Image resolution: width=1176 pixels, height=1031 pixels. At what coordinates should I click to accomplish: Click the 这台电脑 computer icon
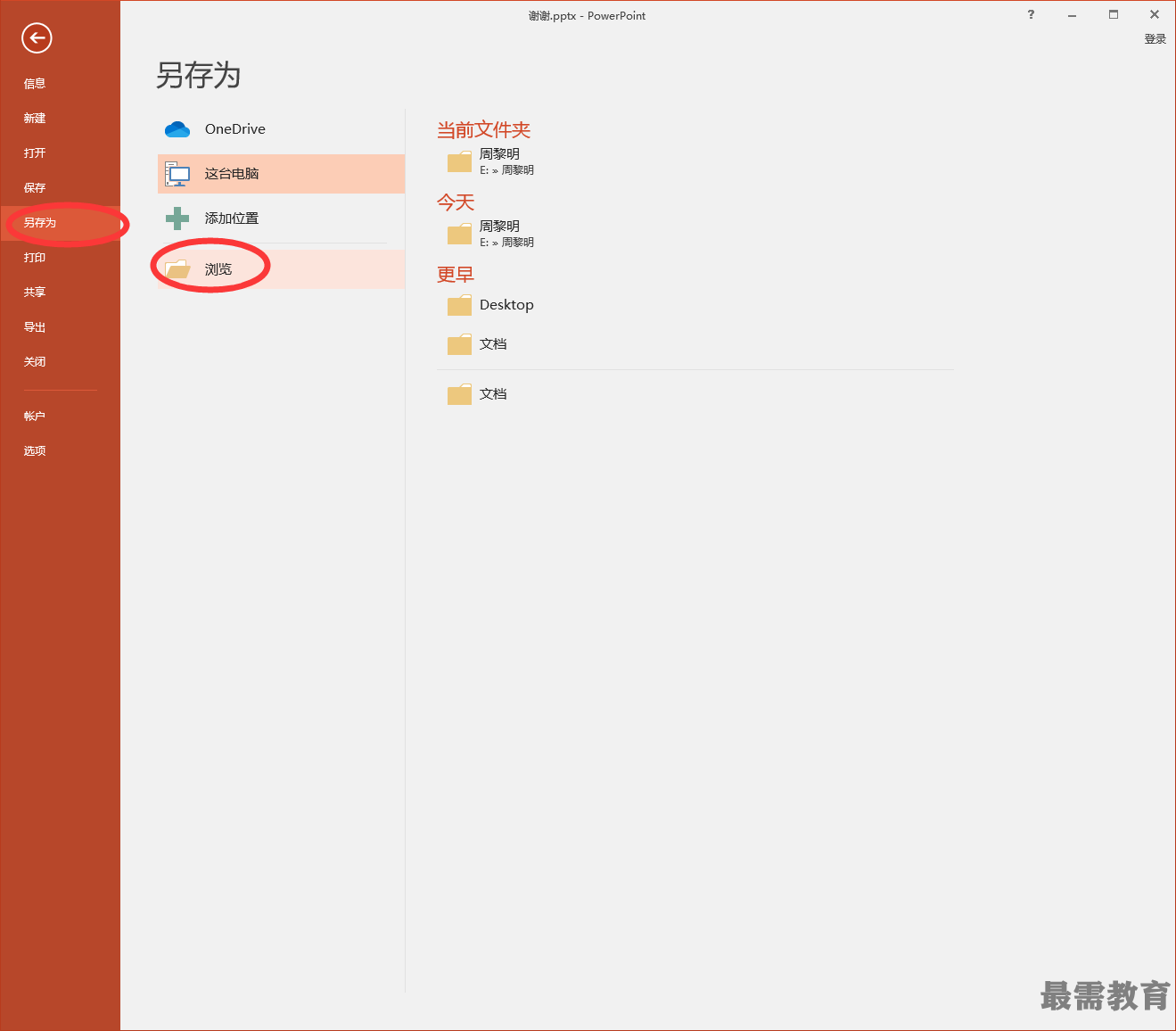(177, 174)
